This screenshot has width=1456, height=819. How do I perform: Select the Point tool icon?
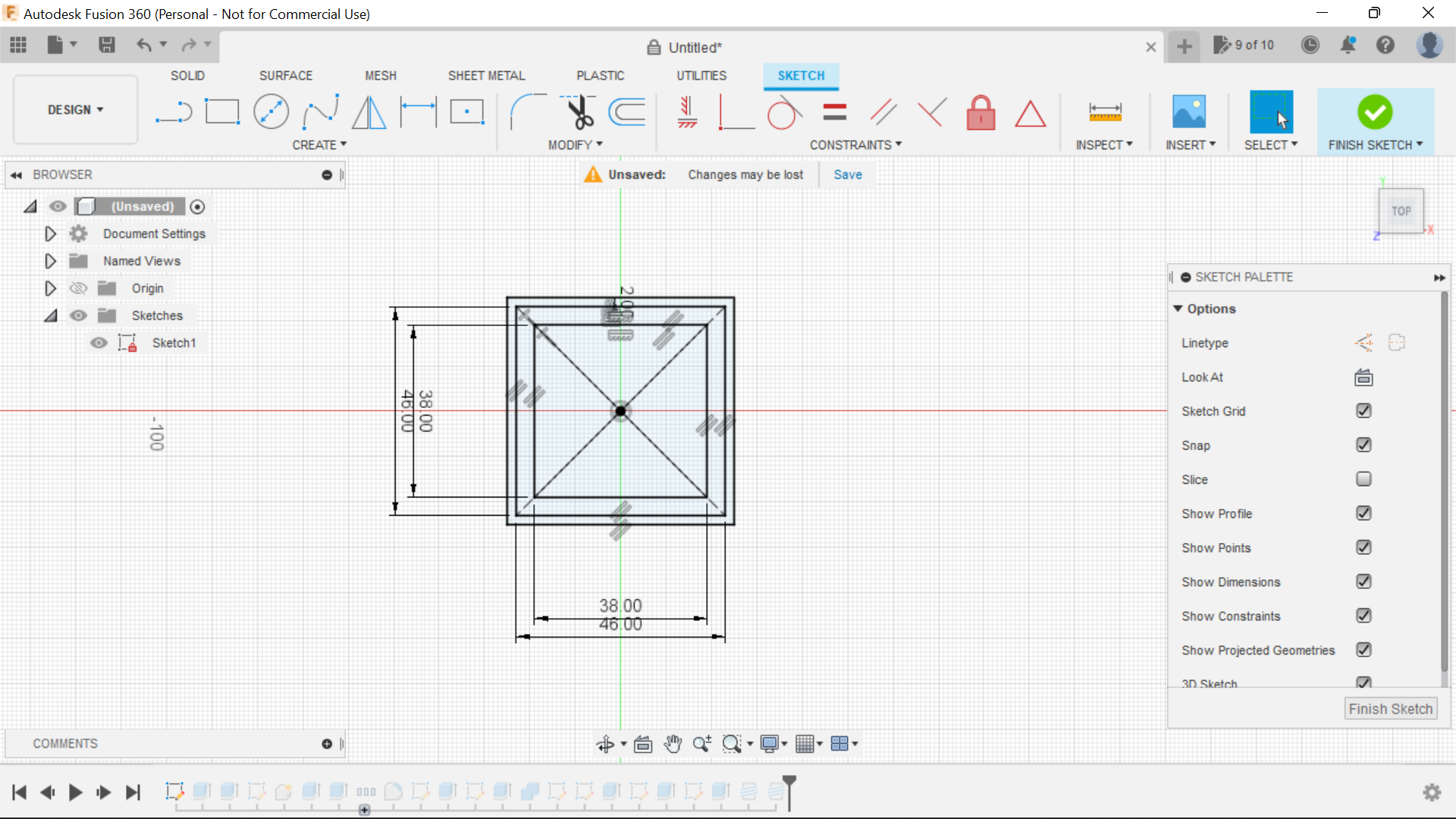[467, 112]
